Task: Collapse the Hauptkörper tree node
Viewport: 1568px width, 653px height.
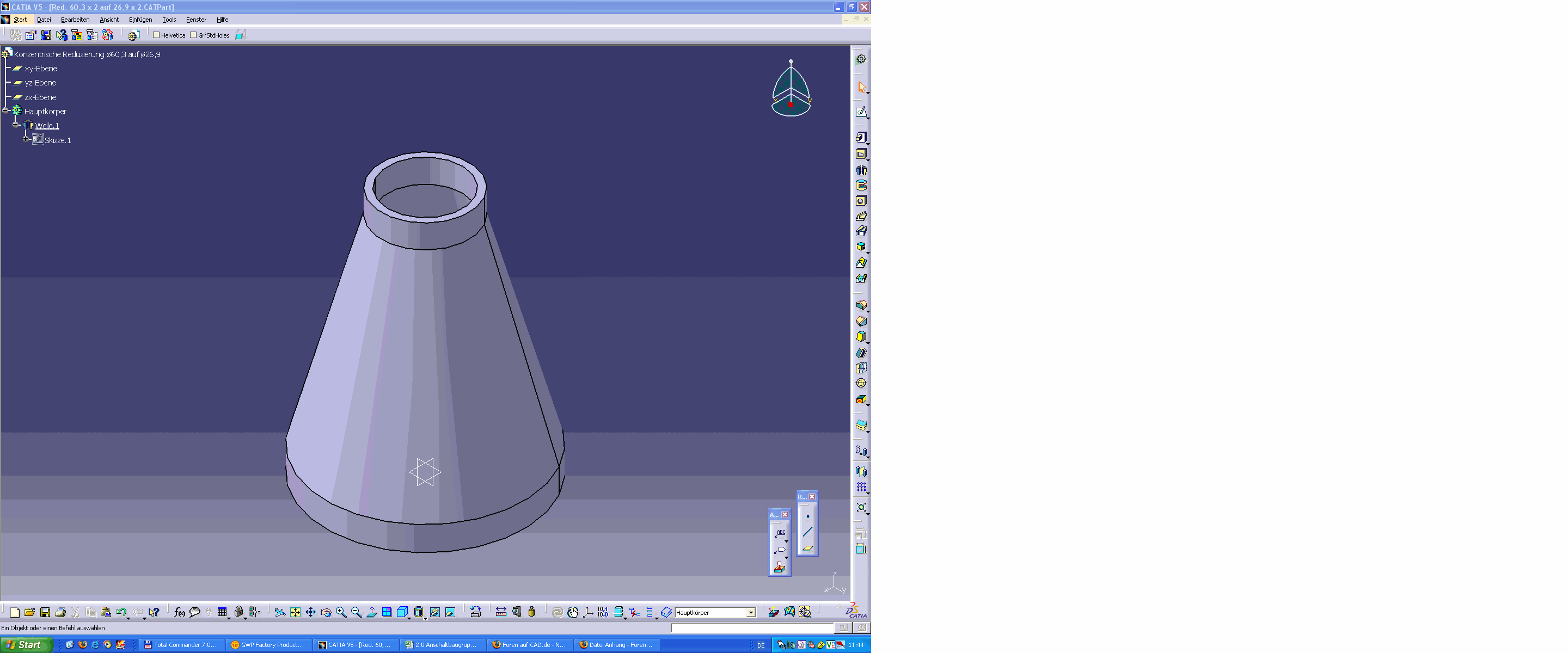Action: click(x=5, y=112)
